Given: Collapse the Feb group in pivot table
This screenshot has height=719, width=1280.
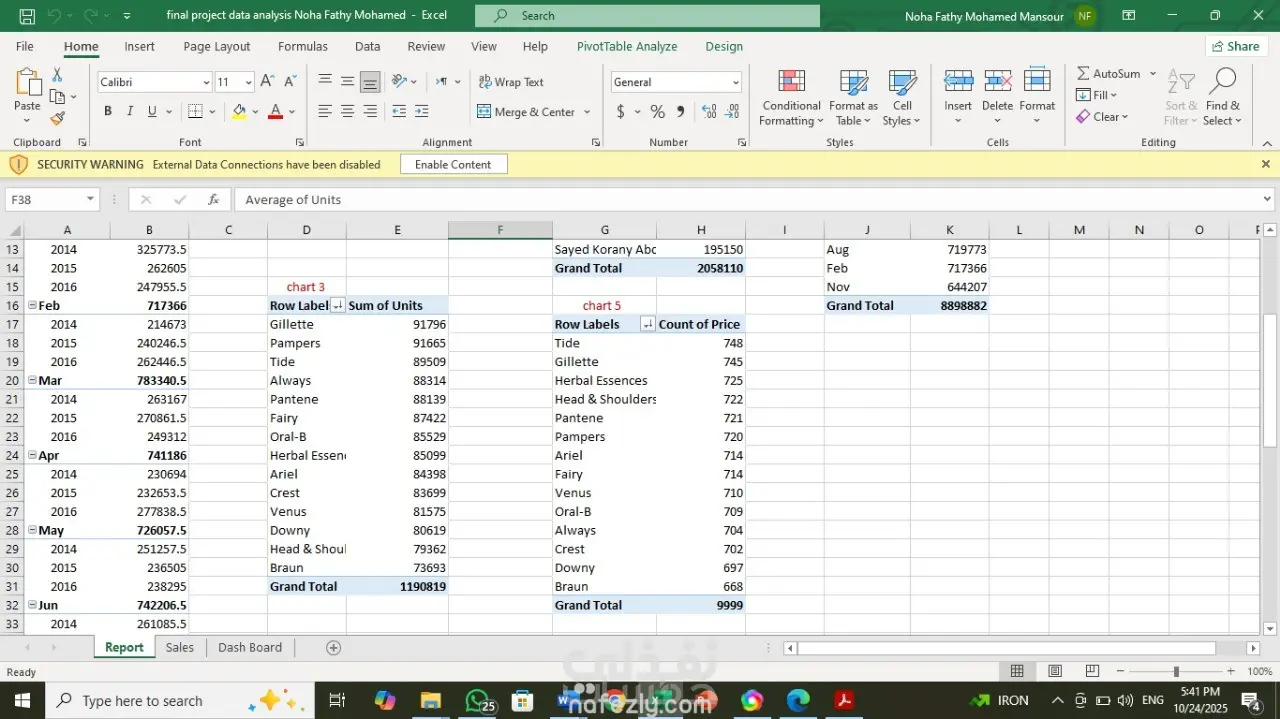Looking at the screenshot, I should (32, 306).
